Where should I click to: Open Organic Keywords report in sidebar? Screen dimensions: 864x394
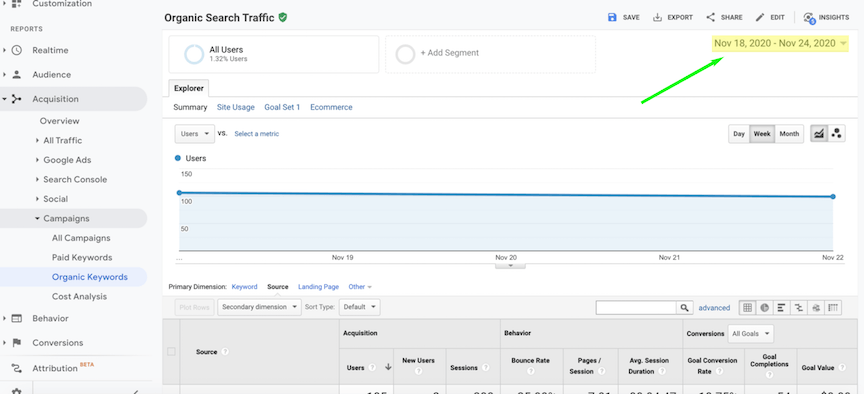(x=90, y=277)
